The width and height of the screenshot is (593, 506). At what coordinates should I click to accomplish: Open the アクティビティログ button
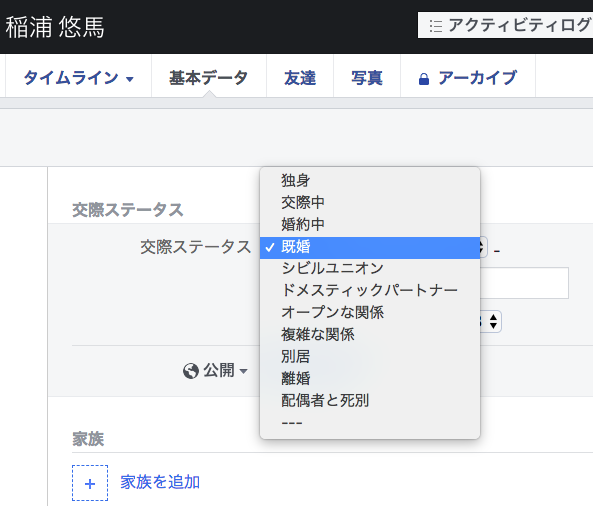coord(505,25)
